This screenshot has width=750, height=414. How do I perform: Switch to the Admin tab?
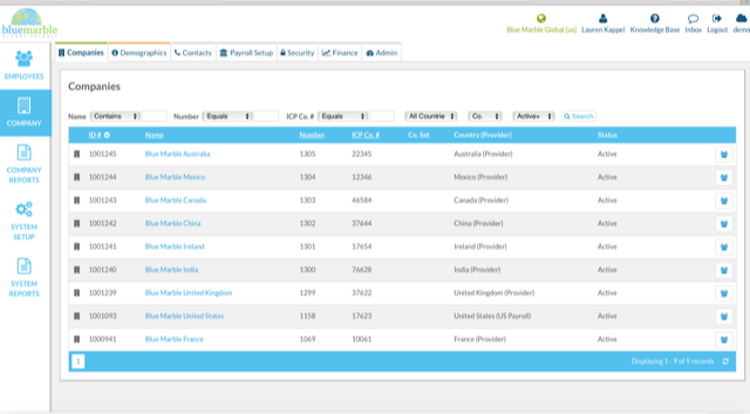point(382,53)
